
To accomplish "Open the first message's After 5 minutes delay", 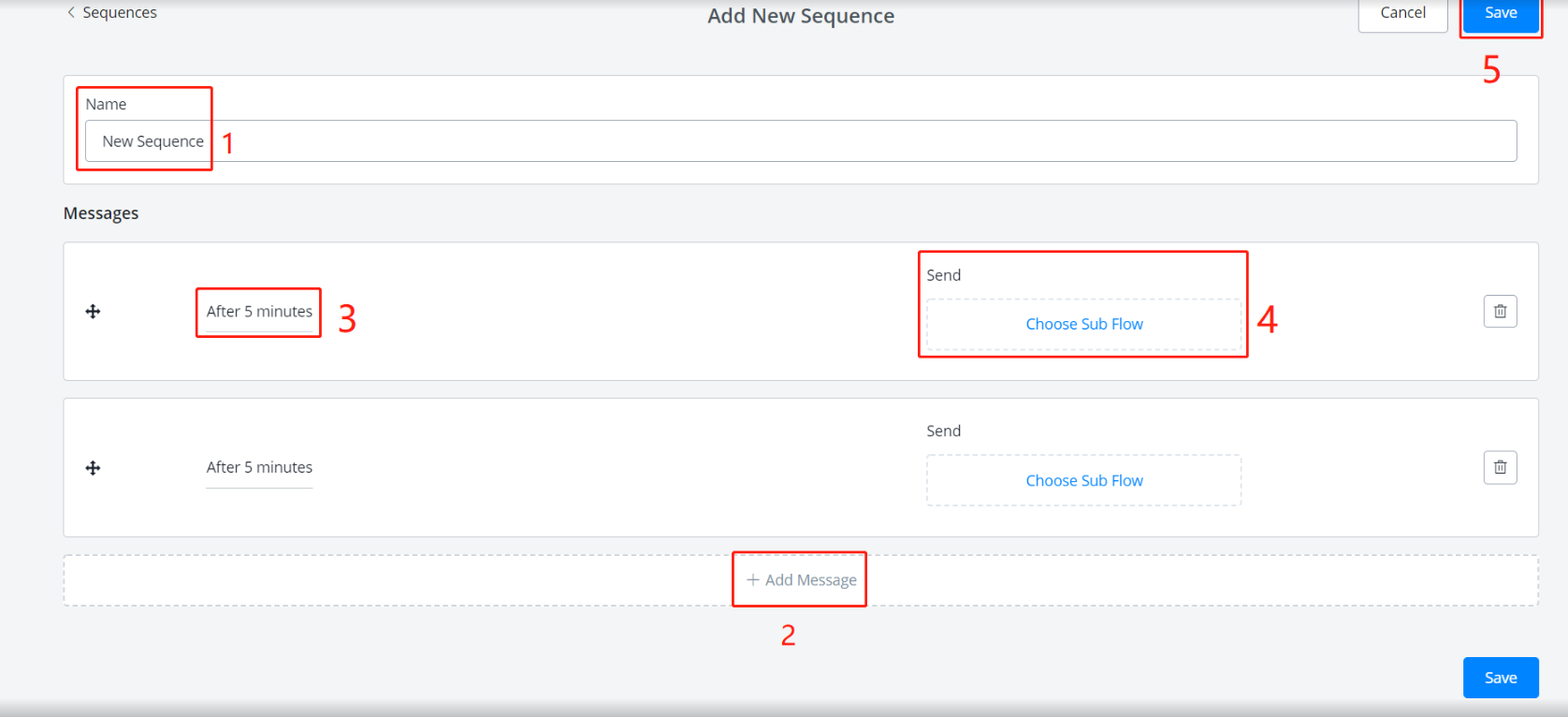I will pyautogui.click(x=259, y=312).
